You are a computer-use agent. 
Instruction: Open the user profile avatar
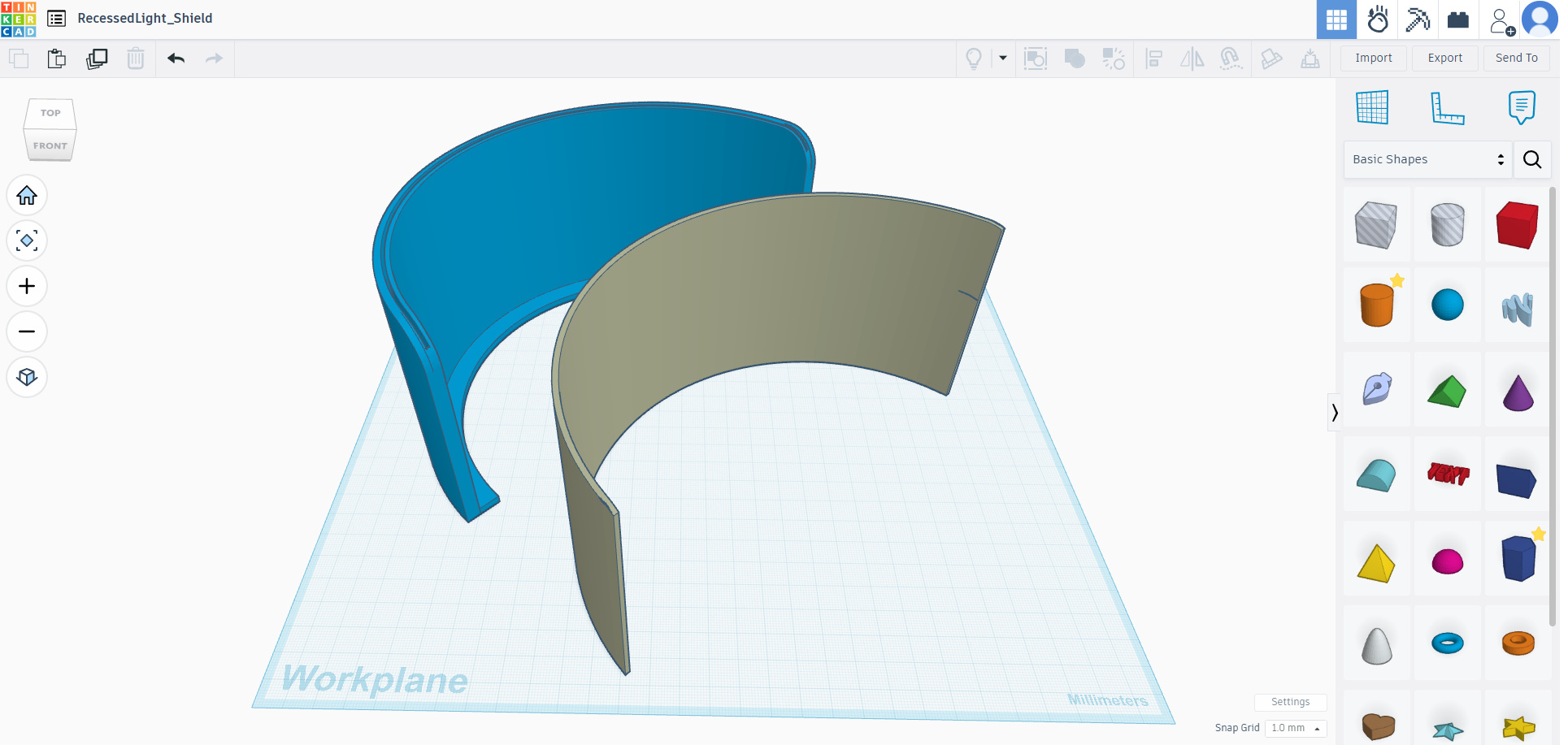pyautogui.click(x=1540, y=19)
